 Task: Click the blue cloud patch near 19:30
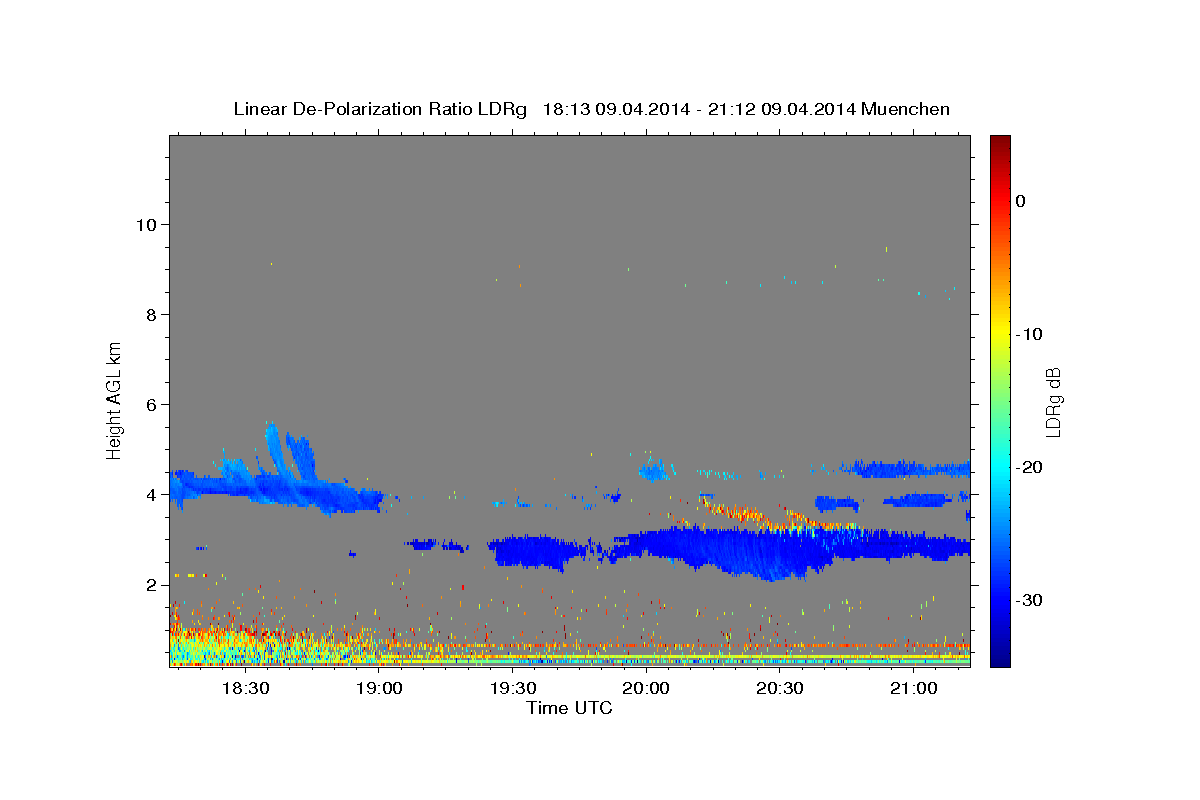point(535,551)
